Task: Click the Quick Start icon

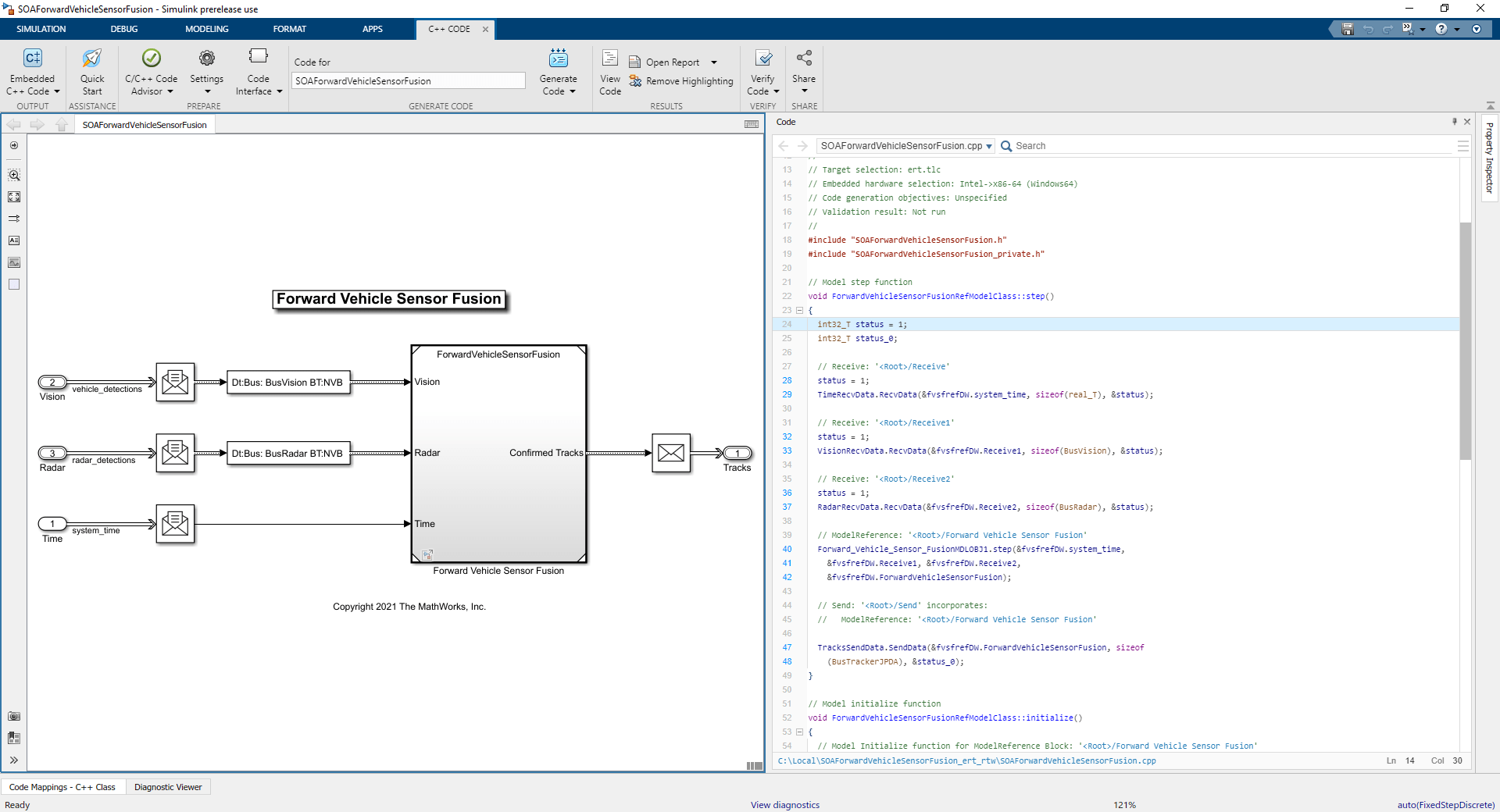Action: tap(92, 59)
